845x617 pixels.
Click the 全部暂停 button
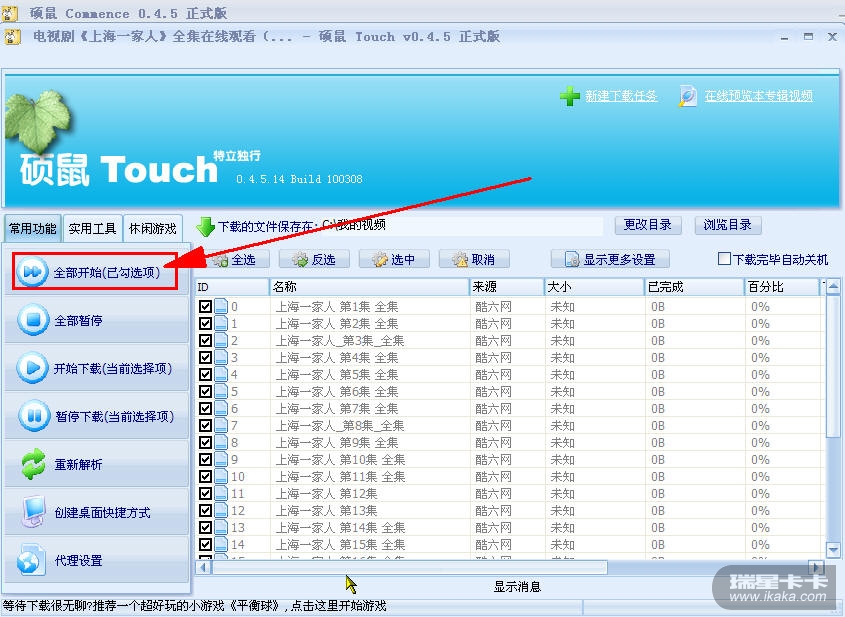pos(96,320)
